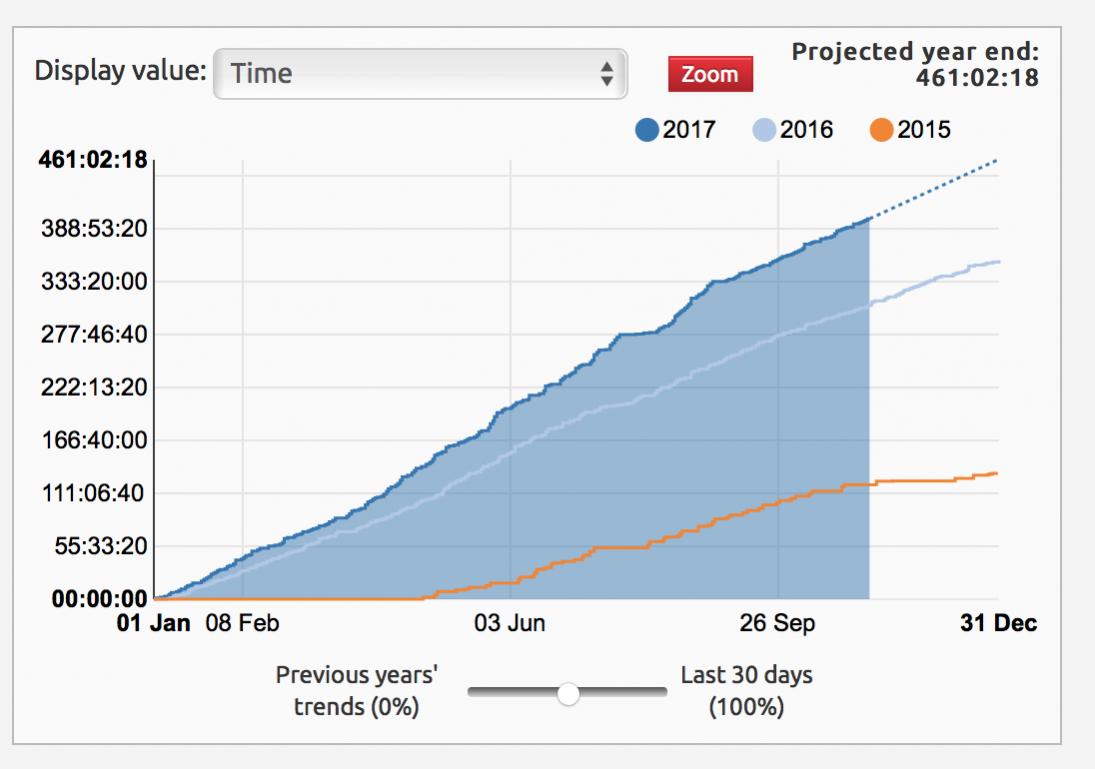The image size is (1095, 769).
Task: Click the 31 Dec axis label
Action: 998,624
